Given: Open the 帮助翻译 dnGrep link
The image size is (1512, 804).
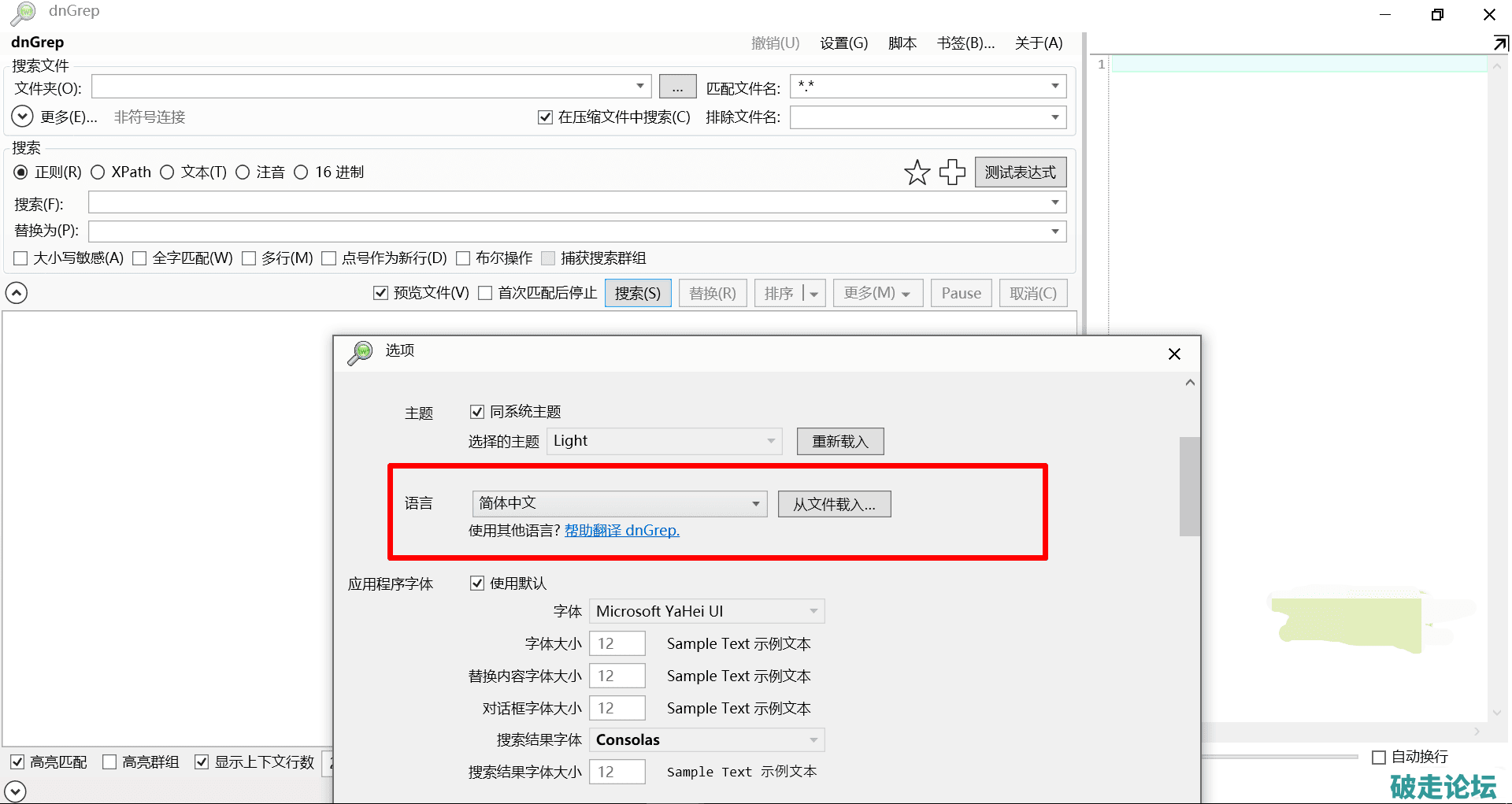Looking at the screenshot, I should tap(621, 531).
